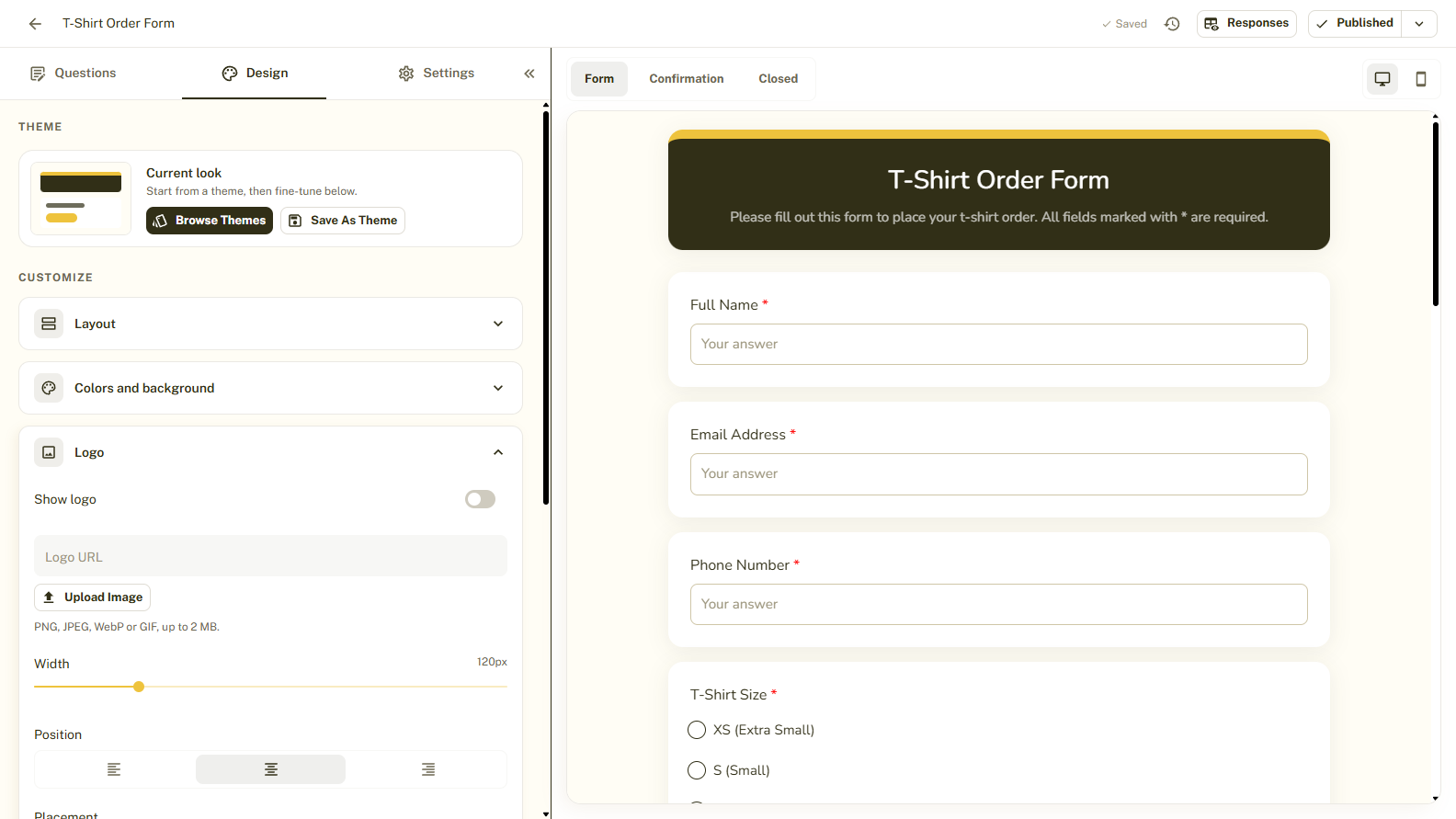The height and width of the screenshot is (819, 1456).
Task: Click the Published button
Action: tap(1355, 24)
